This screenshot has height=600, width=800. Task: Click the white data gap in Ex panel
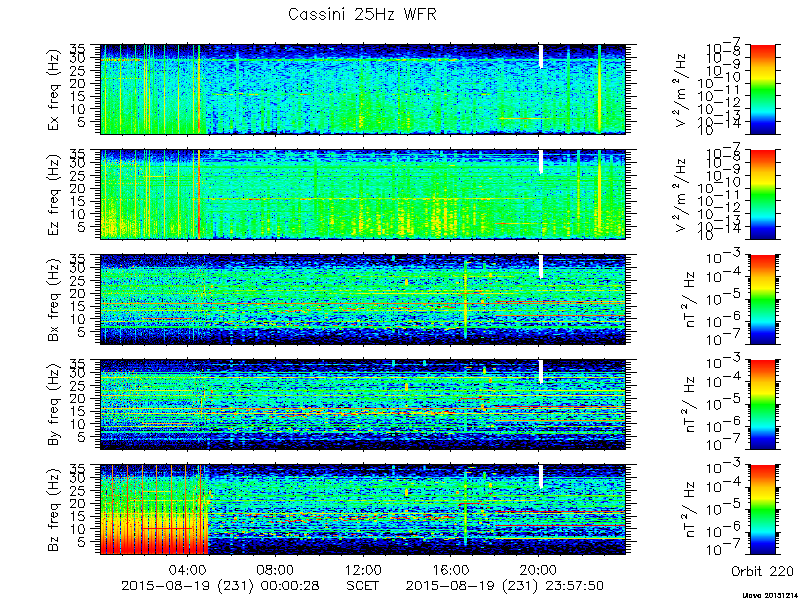click(541, 56)
